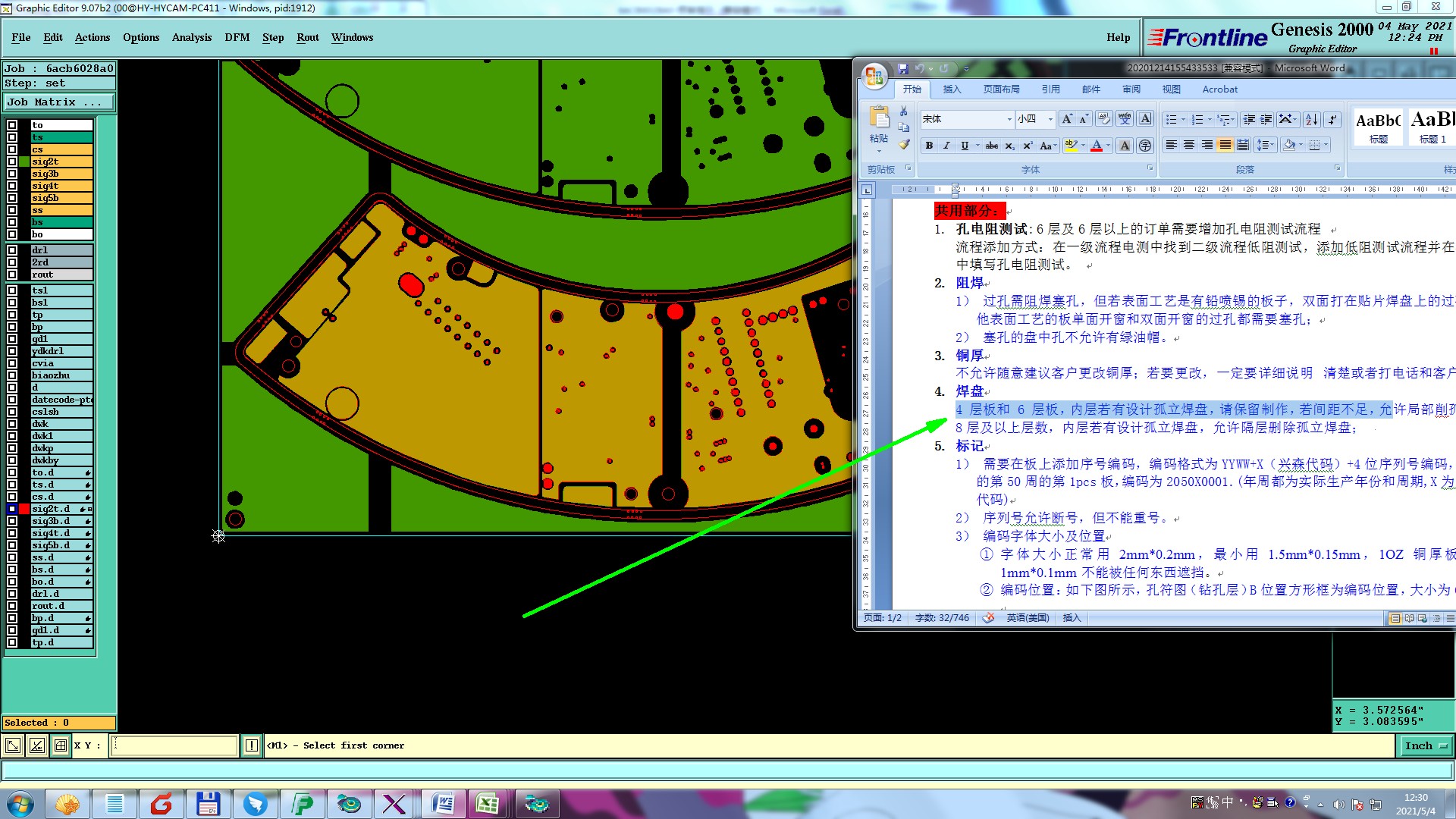Click the red font color swatch button
Viewport: 1456px width, 819px height.
click(x=1097, y=146)
